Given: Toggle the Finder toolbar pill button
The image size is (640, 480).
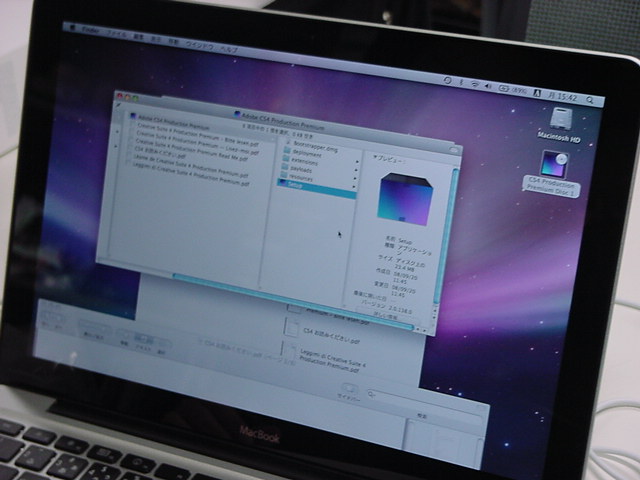Looking at the screenshot, I should [x=454, y=150].
